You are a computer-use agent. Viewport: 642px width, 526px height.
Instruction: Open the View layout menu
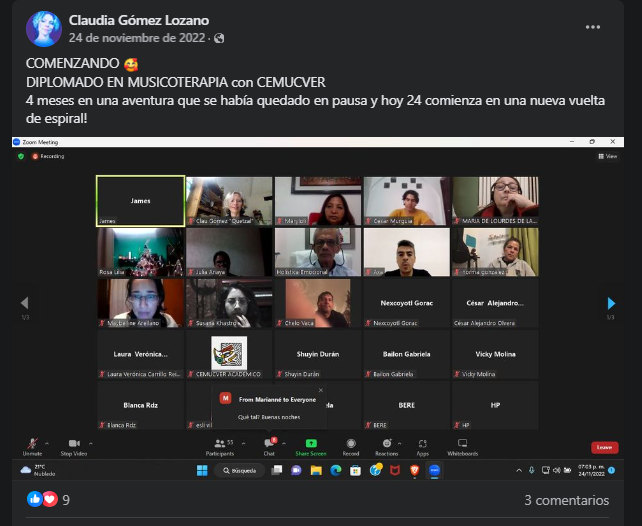609,156
